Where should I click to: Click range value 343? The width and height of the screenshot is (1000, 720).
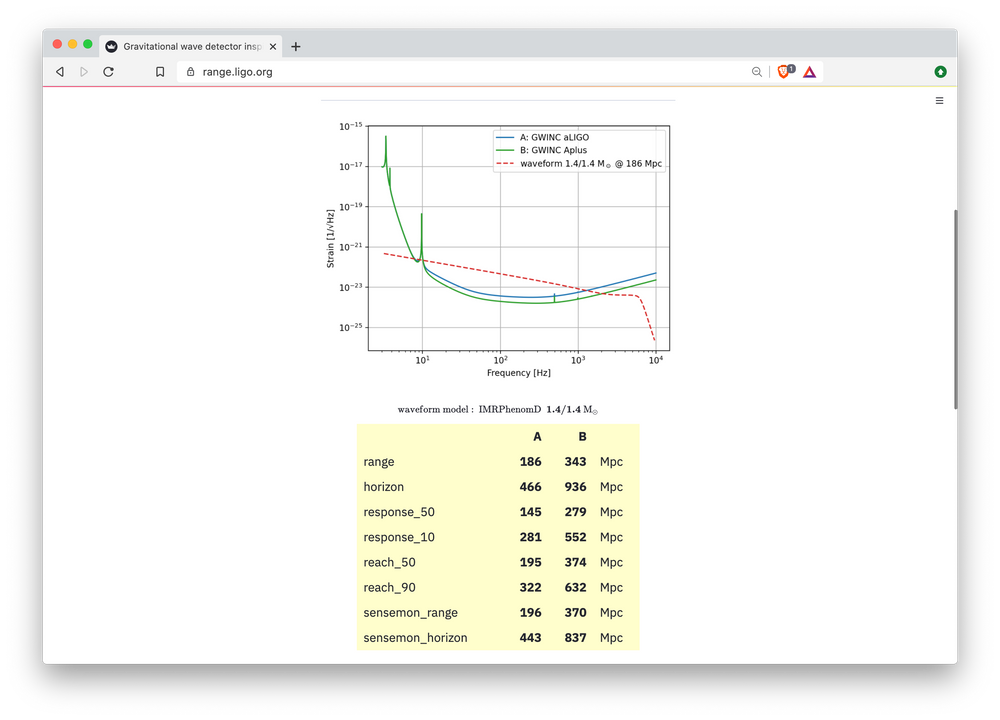[575, 462]
